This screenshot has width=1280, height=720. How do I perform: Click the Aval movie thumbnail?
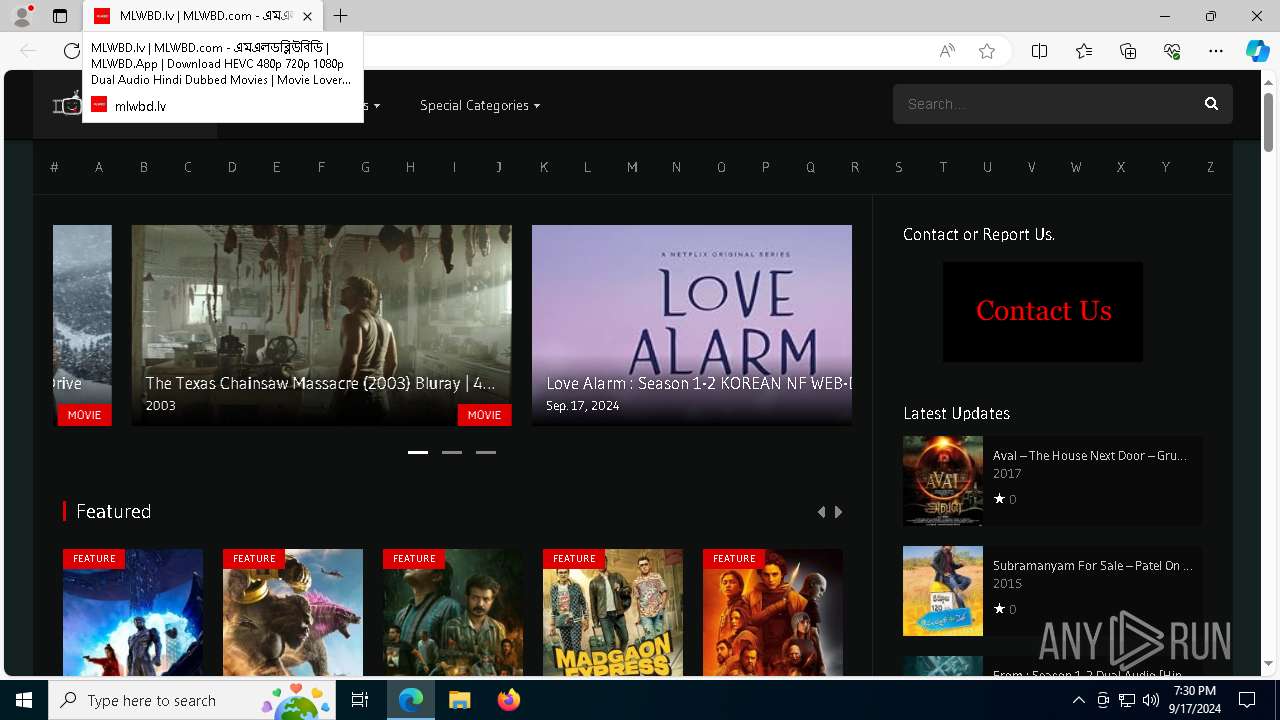coord(943,481)
